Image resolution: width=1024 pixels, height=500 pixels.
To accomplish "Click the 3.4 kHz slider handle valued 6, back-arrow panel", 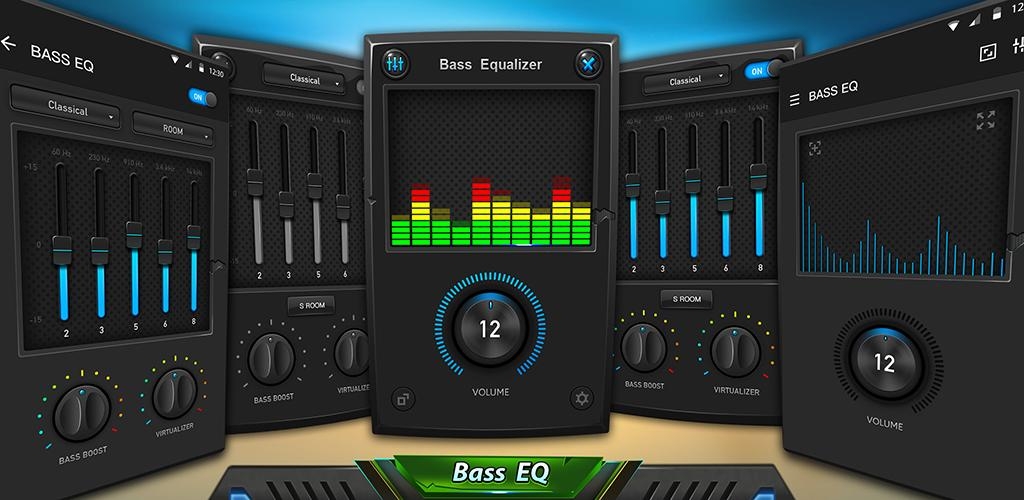I will tap(165, 251).
